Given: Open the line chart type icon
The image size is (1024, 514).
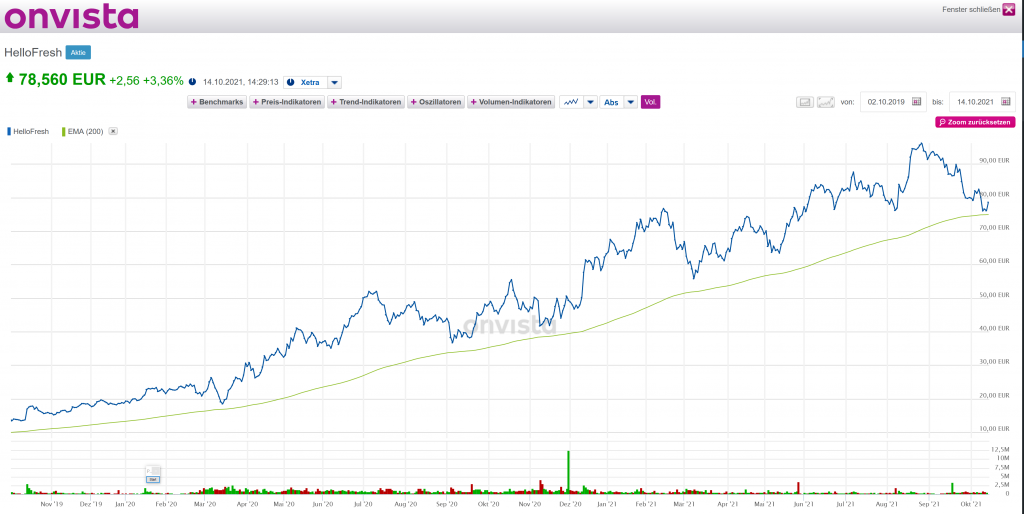Looking at the screenshot, I should (572, 102).
